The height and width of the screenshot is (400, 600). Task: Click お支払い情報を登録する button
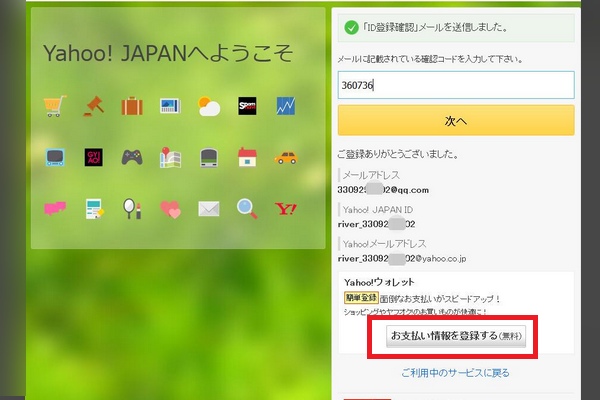point(457,336)
